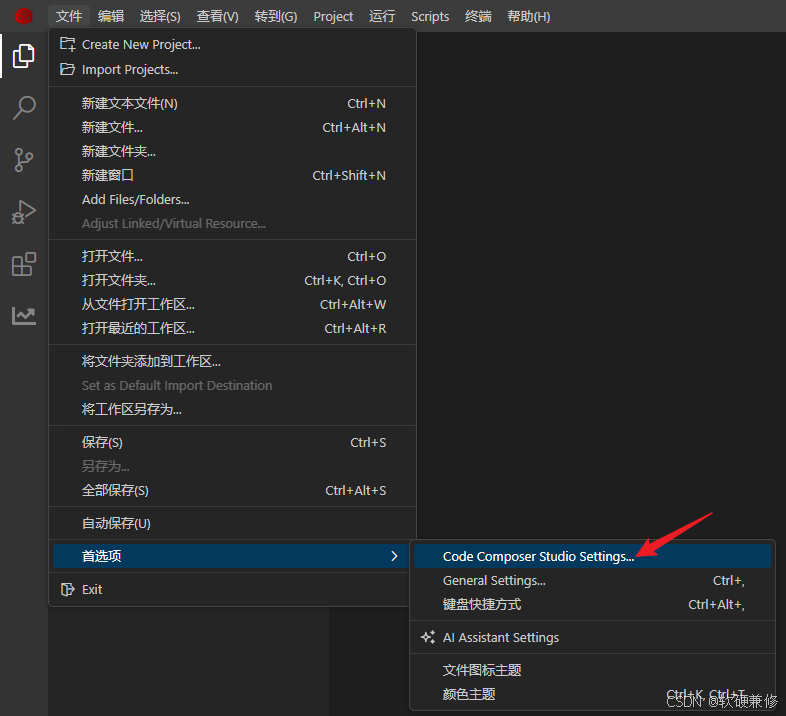Select 新建文本文件(N) menu entry
The width and height of the screenshot is (786, 716).
pos(233,103)
